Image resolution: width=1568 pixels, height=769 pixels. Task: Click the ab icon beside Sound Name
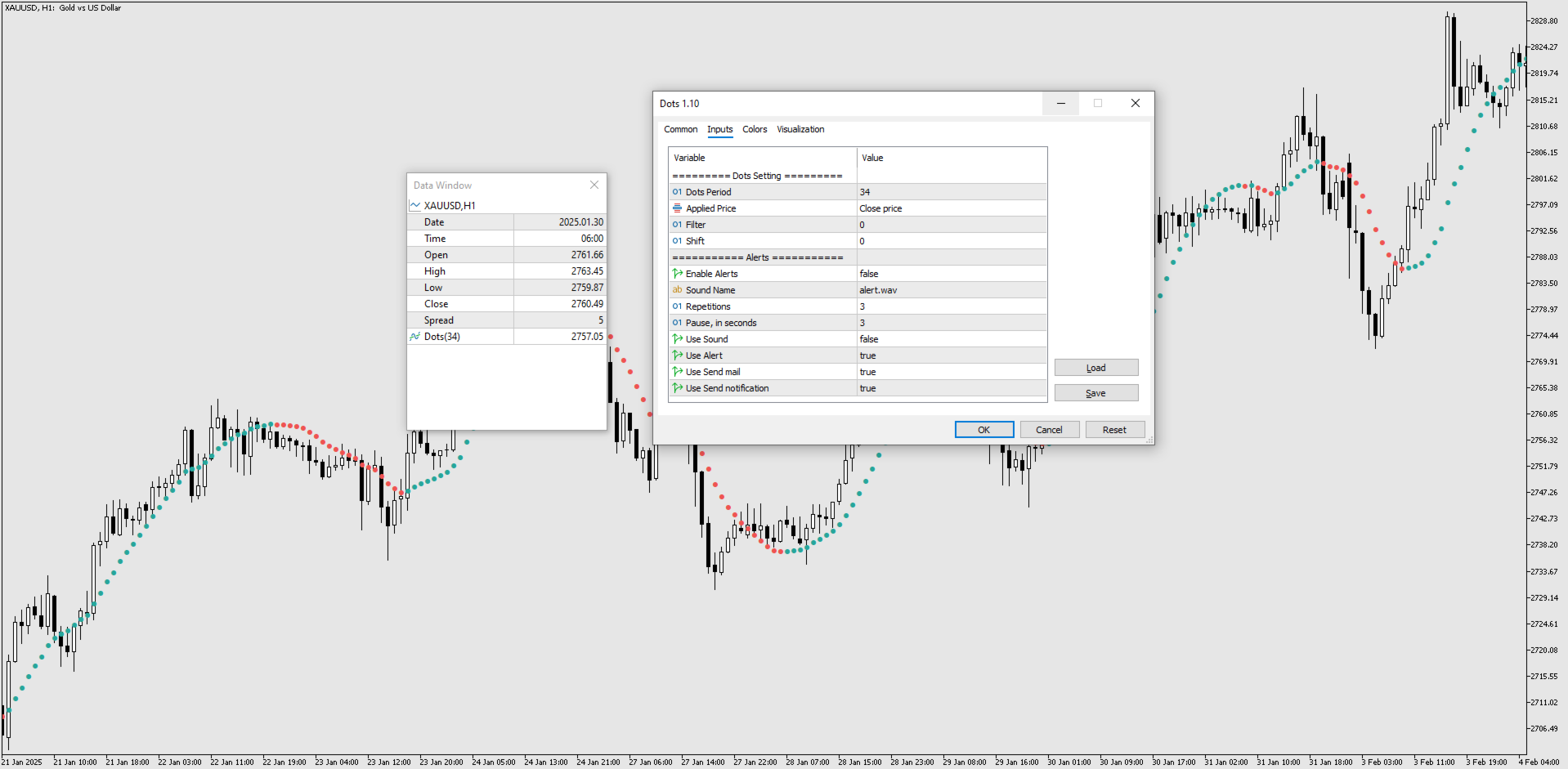pos(677,289)
